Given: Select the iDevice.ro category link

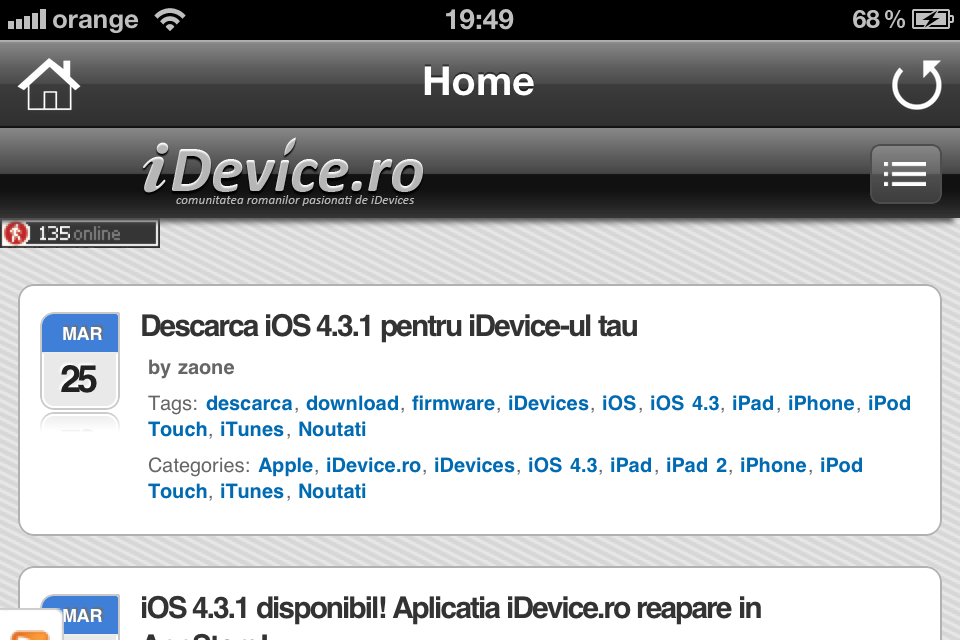Looking at the screenshot, I should pos(373,465).
